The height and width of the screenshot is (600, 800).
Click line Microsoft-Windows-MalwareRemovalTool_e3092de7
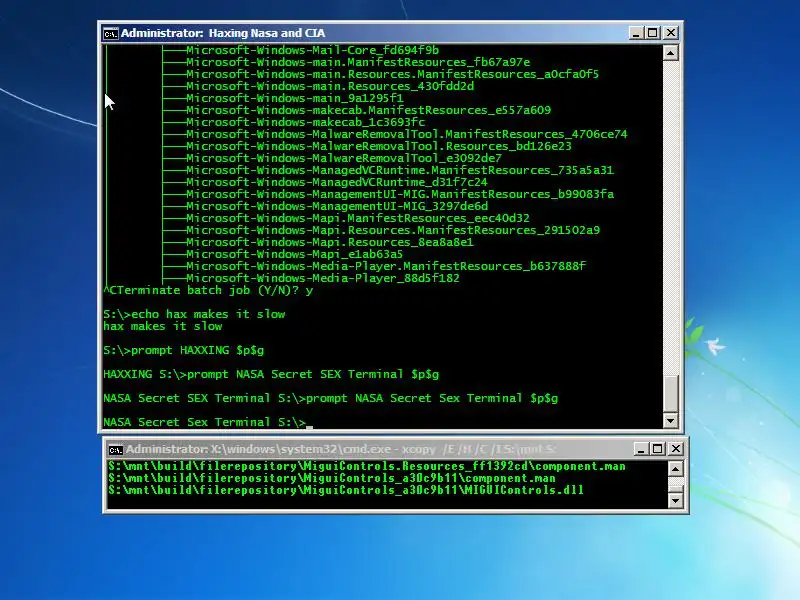coord(343,158)
